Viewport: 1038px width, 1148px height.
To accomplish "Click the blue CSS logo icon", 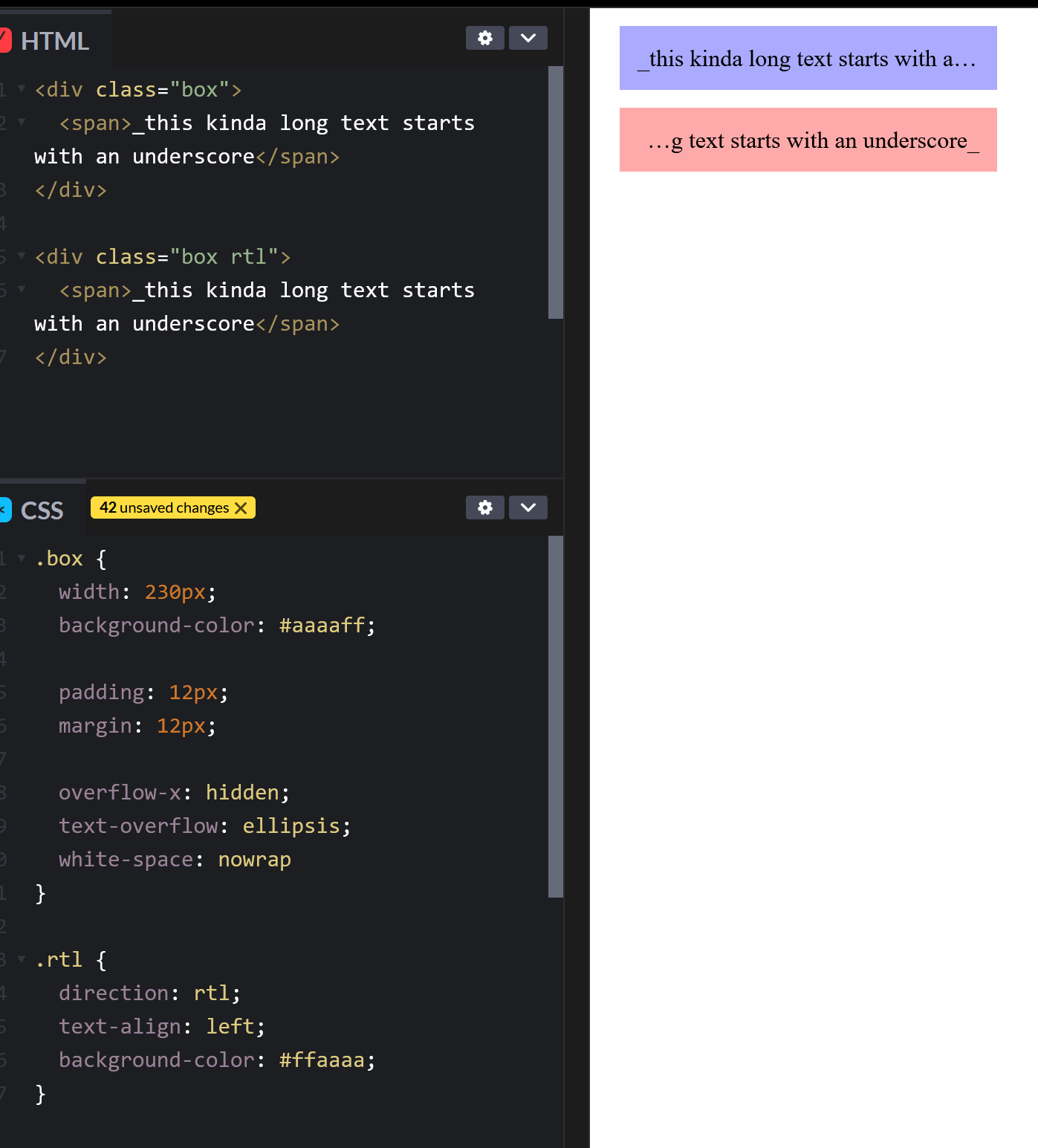I will pyautogui.click(x=5, y=510).
